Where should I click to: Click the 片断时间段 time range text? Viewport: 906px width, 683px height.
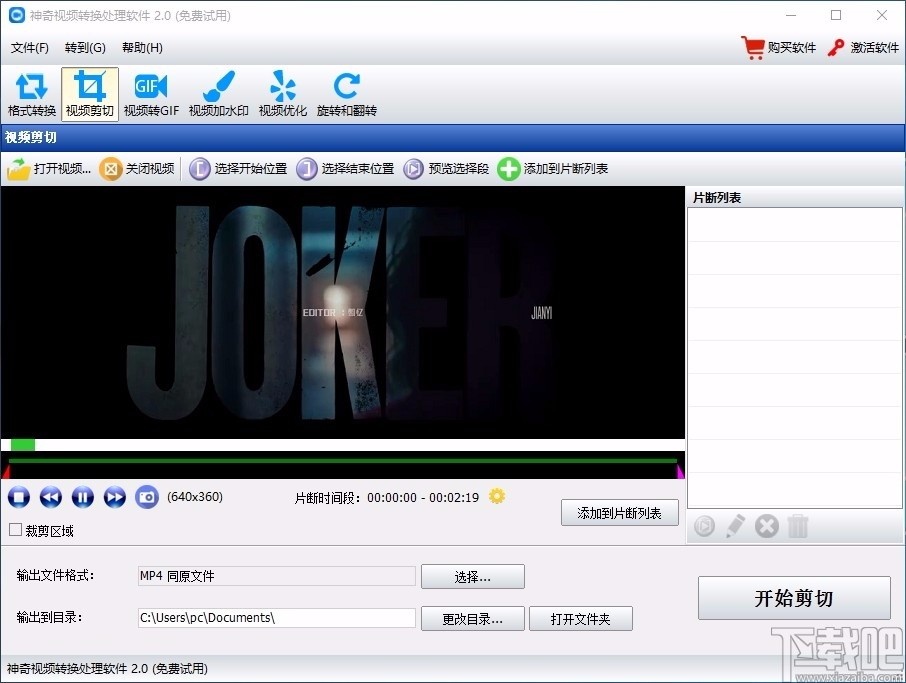point(387,498)
